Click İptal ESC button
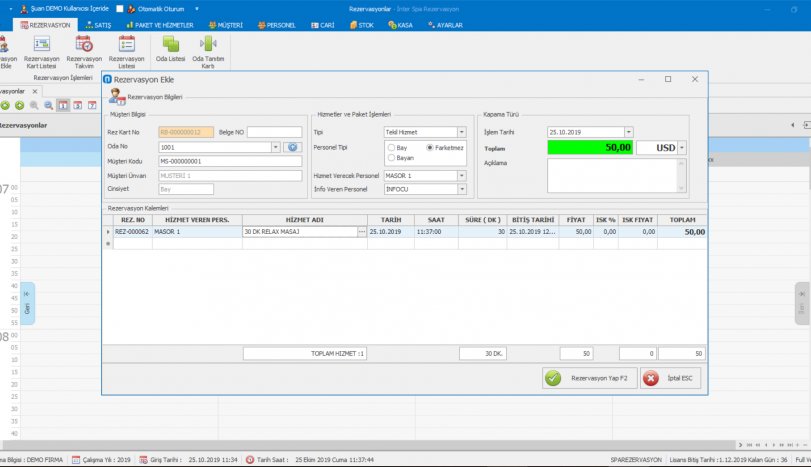 click(x=670, y=378)
